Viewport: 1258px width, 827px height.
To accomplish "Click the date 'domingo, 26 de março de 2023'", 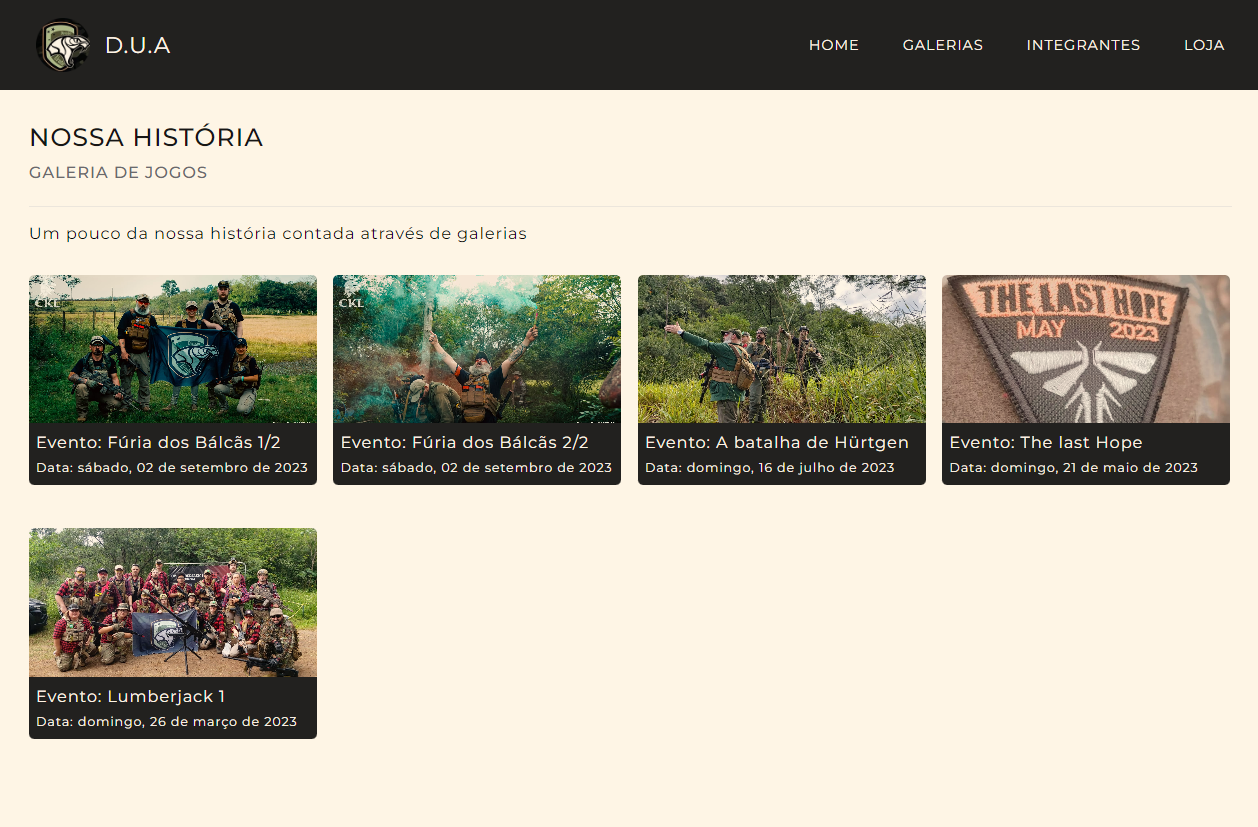I will tap(187, 721).
